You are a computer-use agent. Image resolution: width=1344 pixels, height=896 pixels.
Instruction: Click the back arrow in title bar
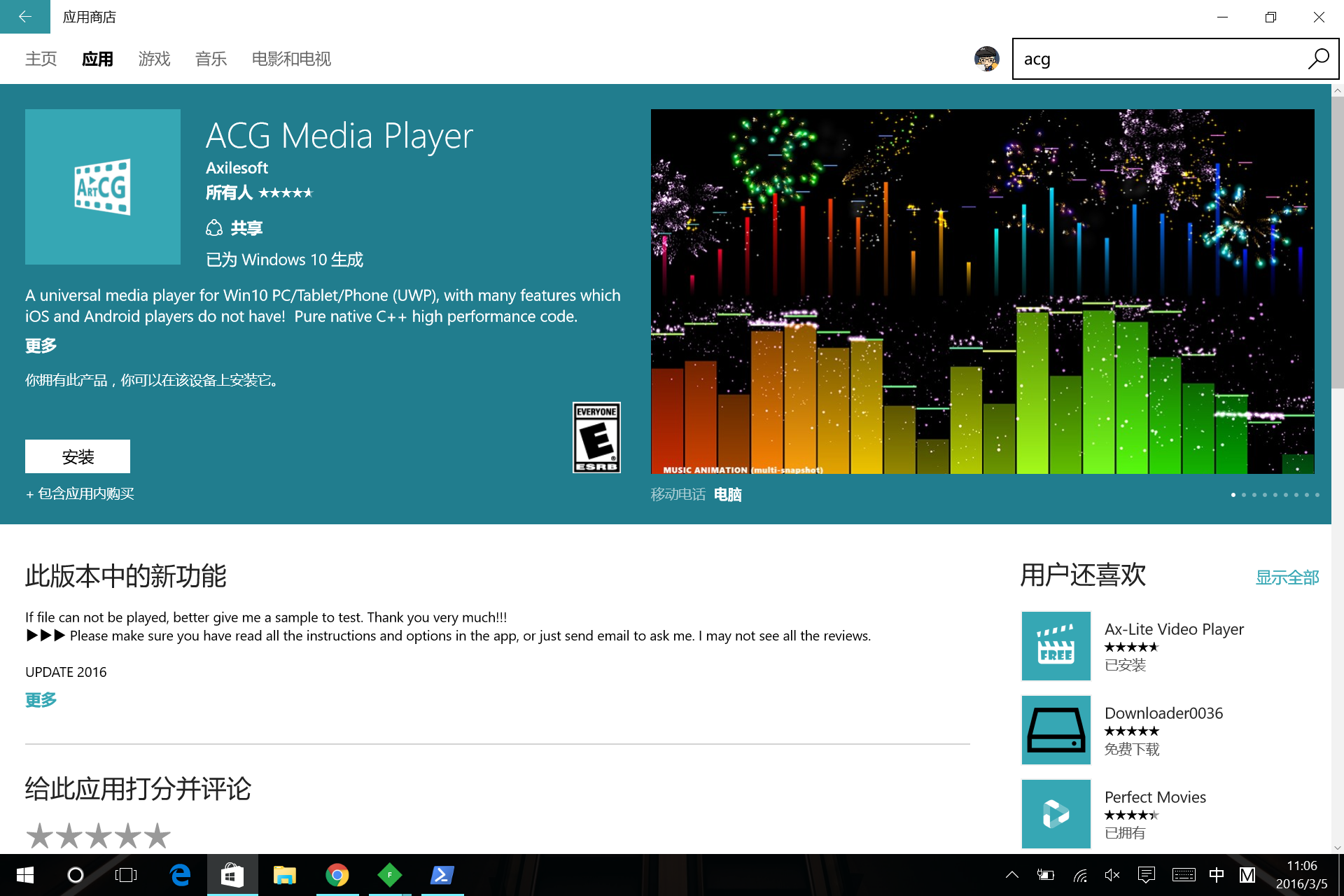[24, 16]
